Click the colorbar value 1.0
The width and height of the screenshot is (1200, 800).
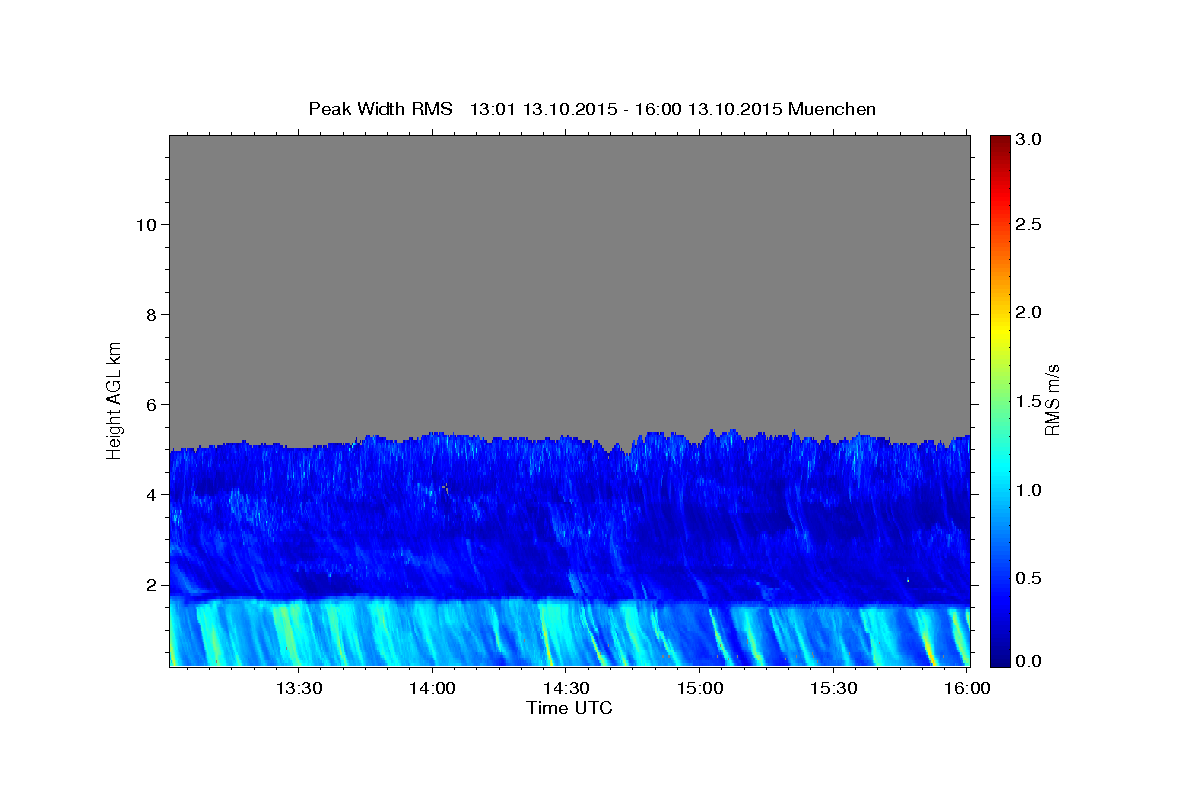[1029, 490]
